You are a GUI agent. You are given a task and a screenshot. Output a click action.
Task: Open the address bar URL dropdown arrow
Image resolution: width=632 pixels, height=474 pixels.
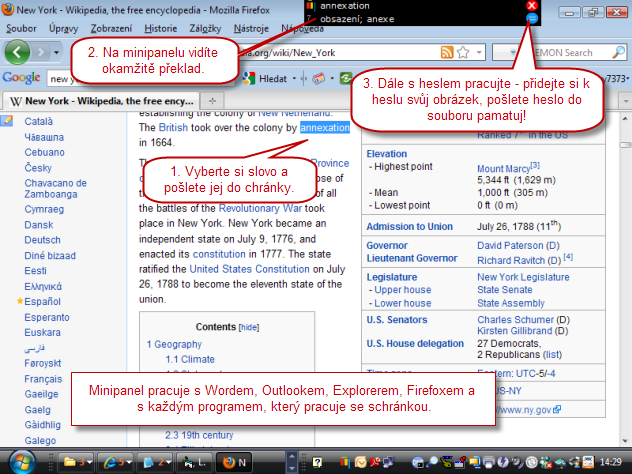pyautogui.click(x=479, y=52)
